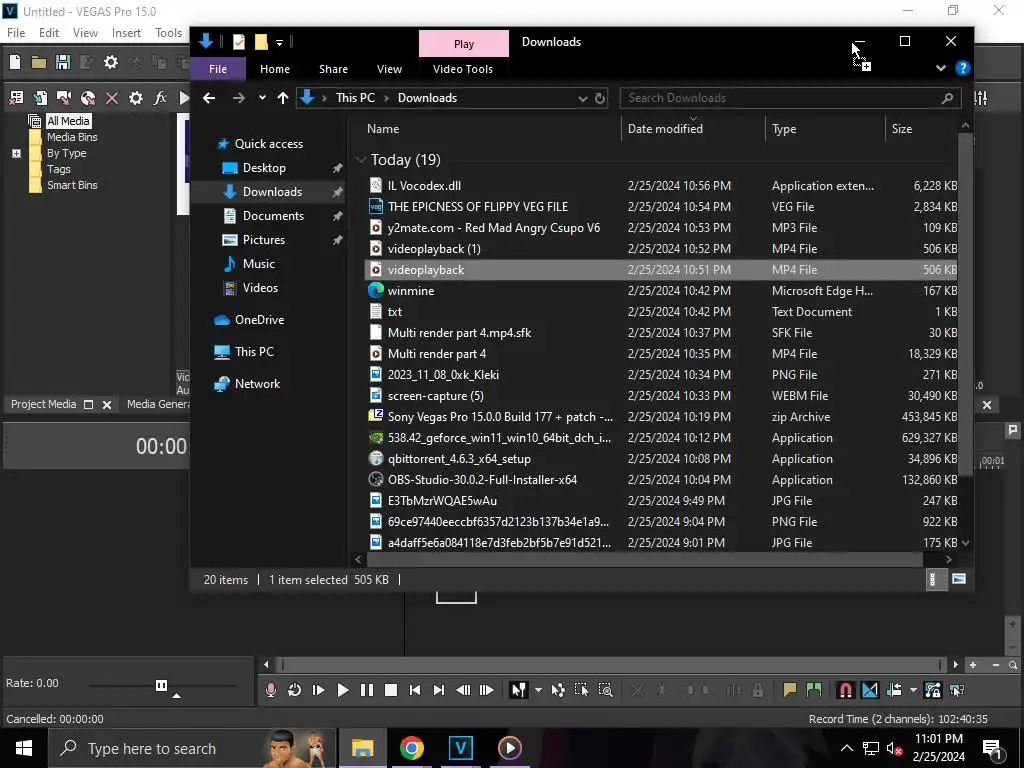Screen dimensions: 1024x768
Task: Toggle Automatic Crossfades icon
Action: pyautogui.click(x=870, y=690)
